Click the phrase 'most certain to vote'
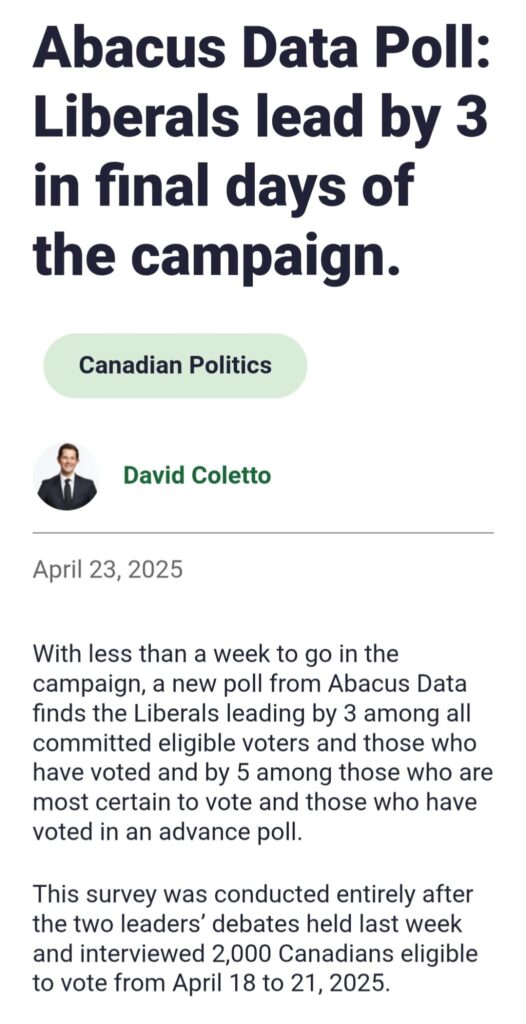 139,803
